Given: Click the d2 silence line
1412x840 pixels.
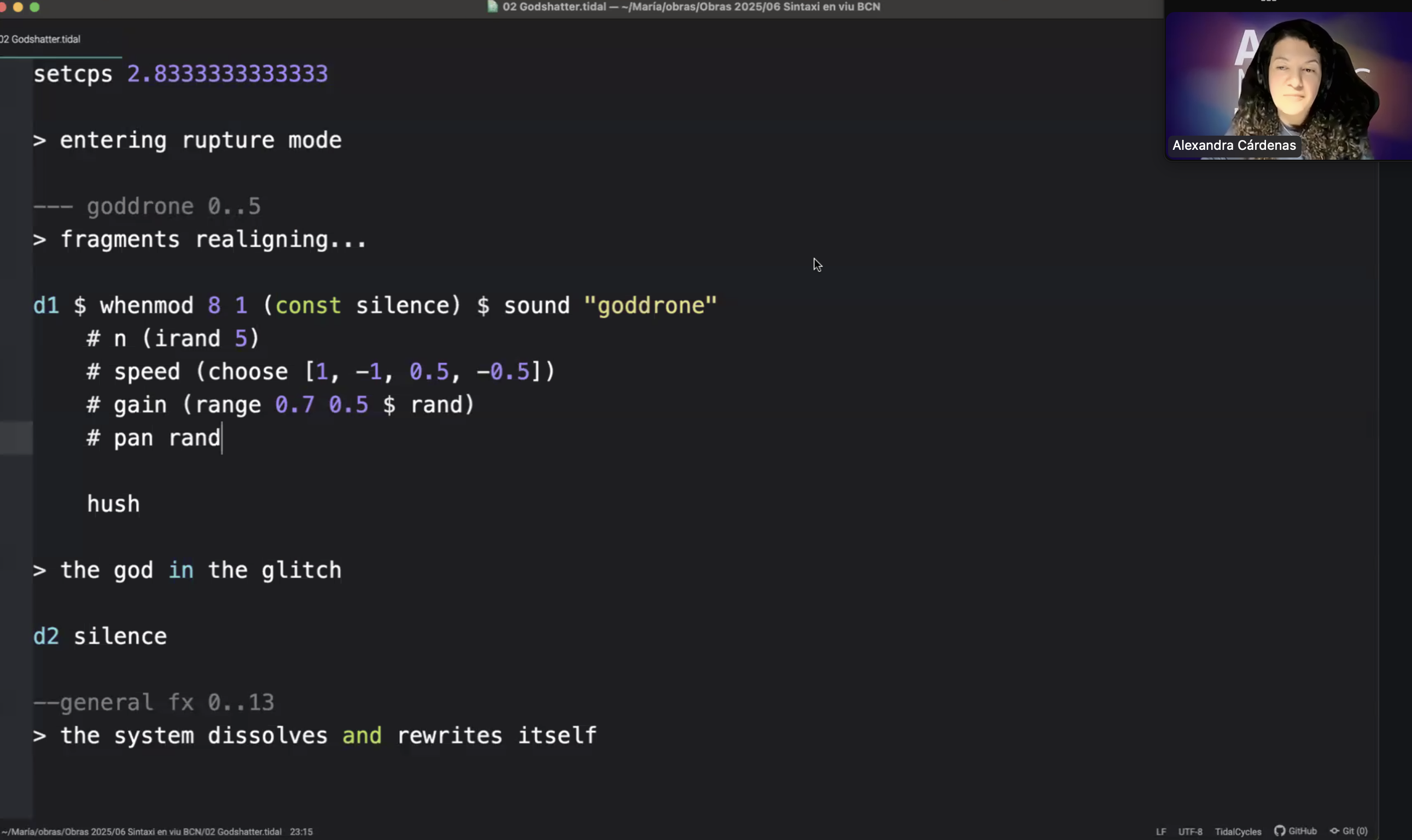Looking at the screenshot, I should click(100, 636).
